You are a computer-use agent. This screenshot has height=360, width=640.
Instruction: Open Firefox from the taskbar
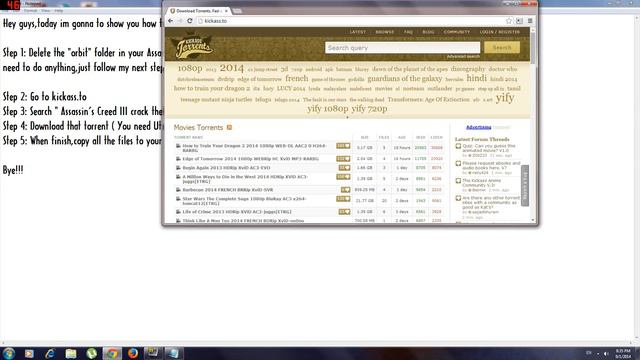click(133, 353)
